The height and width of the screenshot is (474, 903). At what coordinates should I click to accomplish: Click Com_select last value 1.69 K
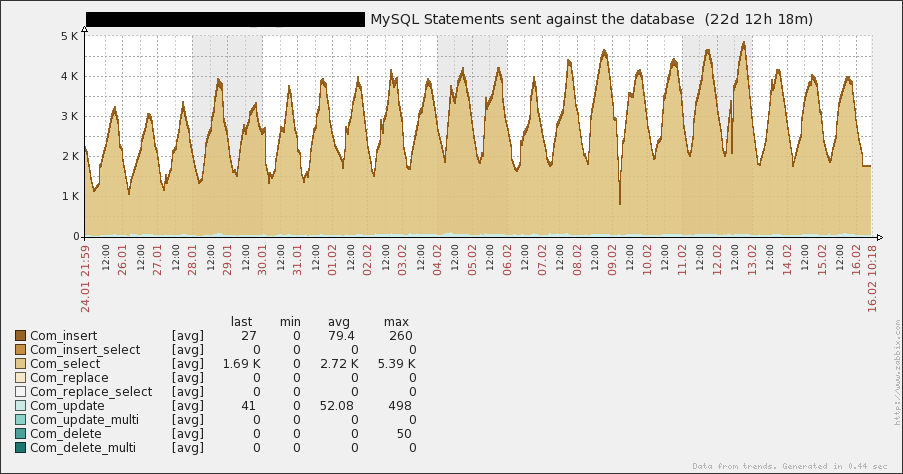point(241,364)
